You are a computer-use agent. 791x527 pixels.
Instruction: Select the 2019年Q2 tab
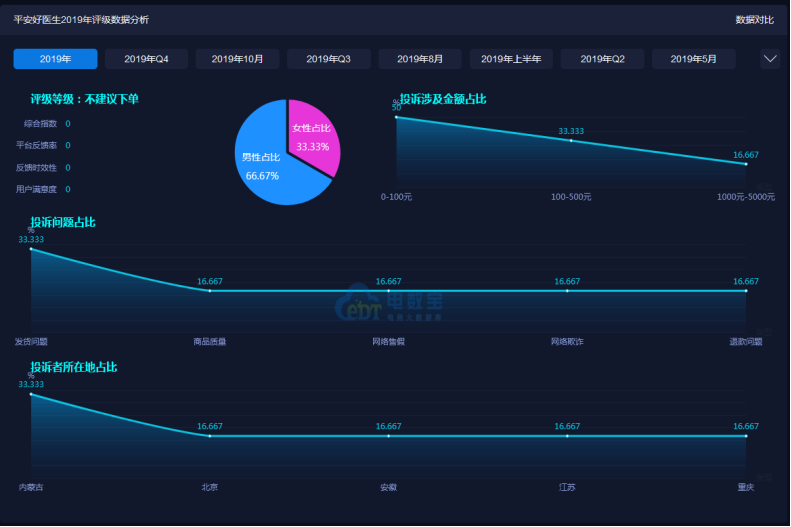tap(602, 59)
